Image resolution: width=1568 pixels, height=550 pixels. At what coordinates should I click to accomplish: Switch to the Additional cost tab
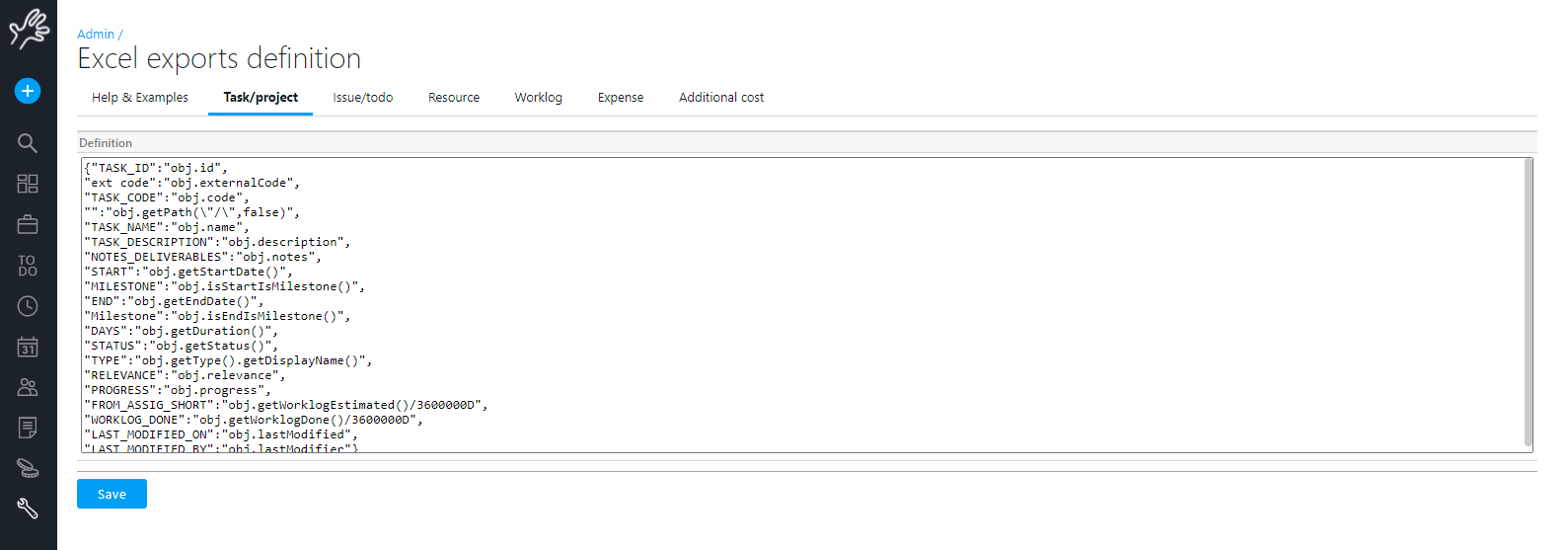(720, 98)
